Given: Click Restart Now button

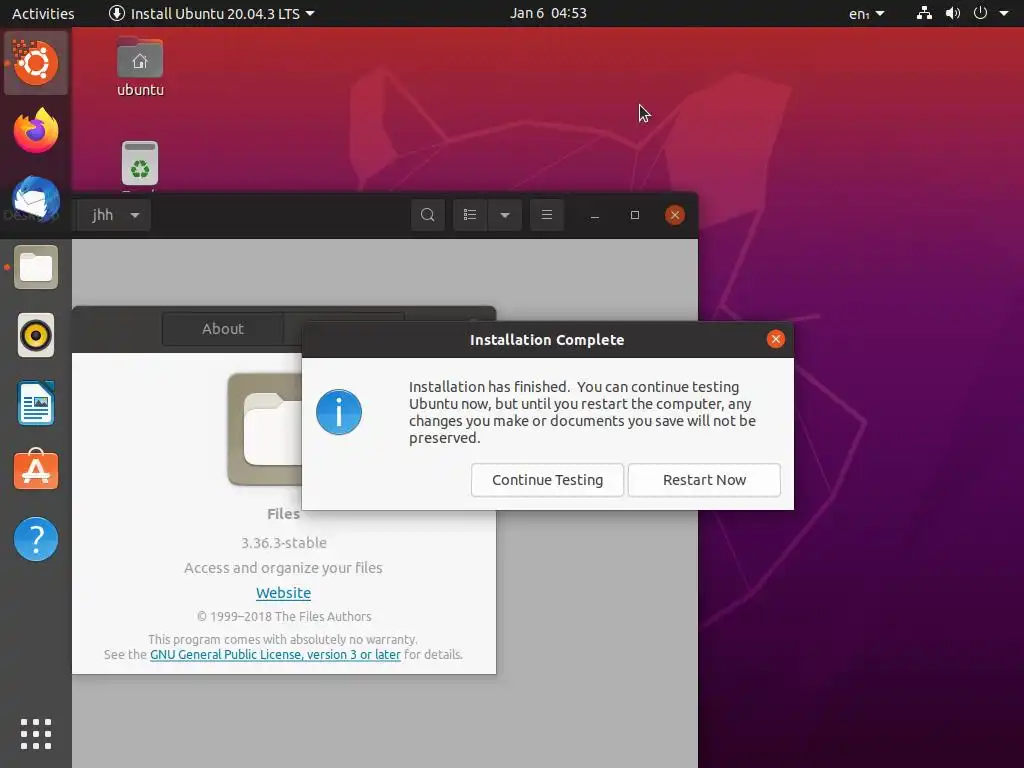Looking at the screenshot, I should (704, 480).
